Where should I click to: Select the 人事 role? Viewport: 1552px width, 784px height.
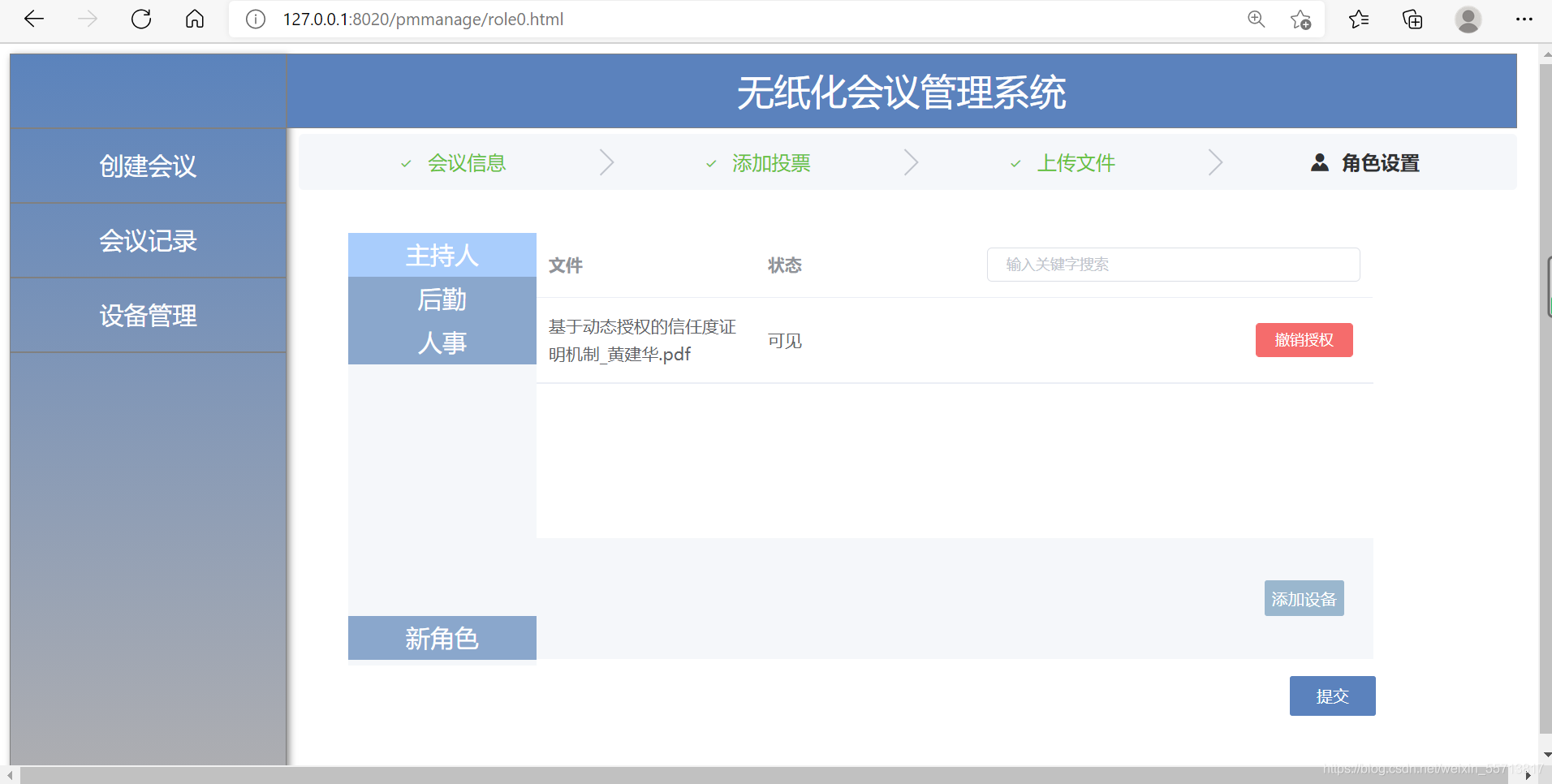tap(442, 342)
